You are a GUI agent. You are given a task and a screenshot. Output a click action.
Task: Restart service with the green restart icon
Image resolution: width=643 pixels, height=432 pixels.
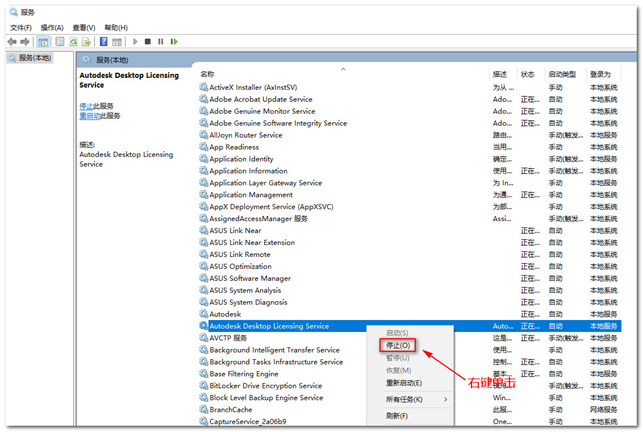[174, 41]
